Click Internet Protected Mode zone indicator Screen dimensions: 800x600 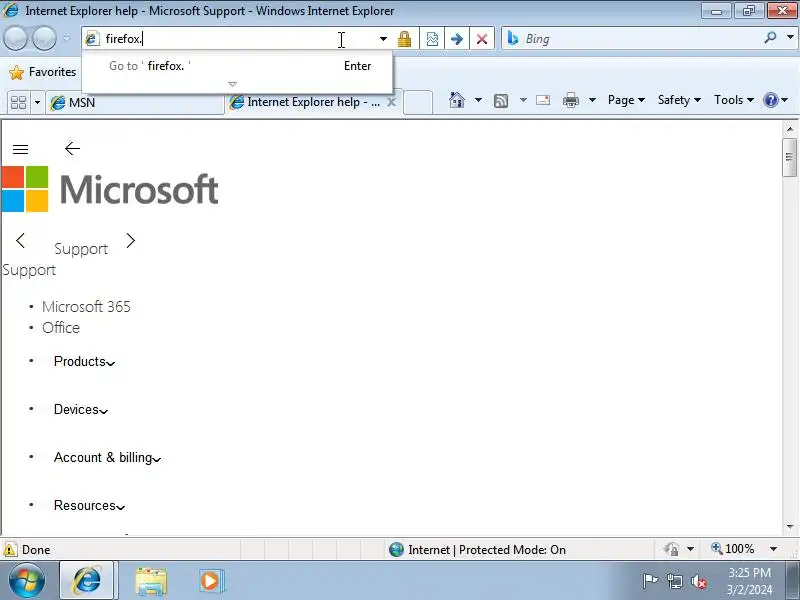coord(477,549)
